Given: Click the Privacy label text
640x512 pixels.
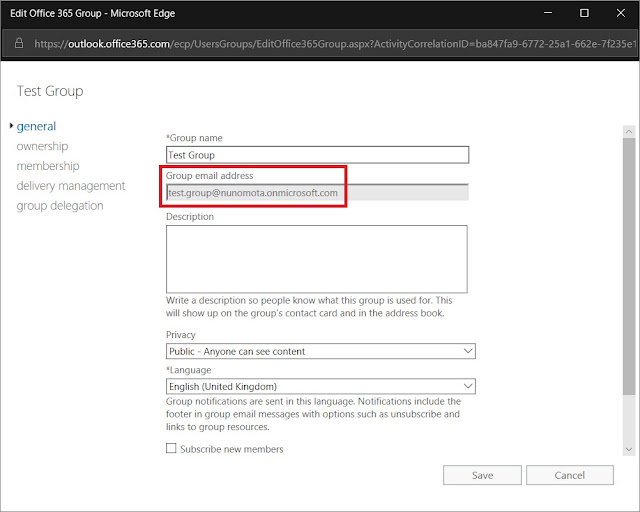Looking at the screenshot, I should pos(180,335).
